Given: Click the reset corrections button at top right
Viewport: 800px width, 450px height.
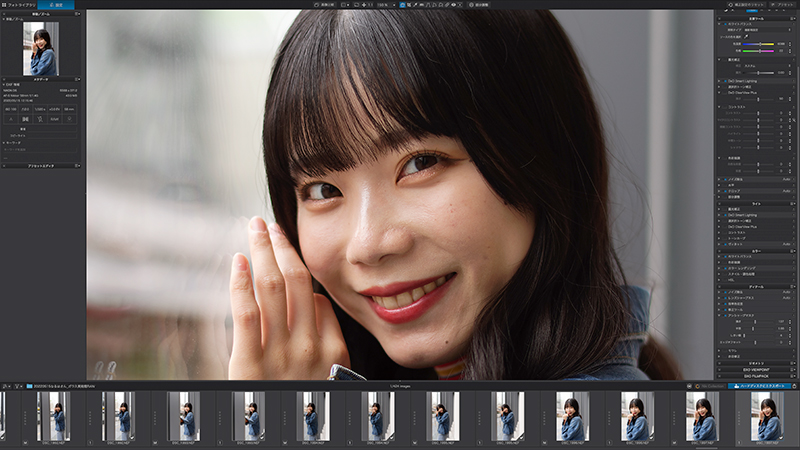Looking at the screenshot, I should click(x=746, y=5).
